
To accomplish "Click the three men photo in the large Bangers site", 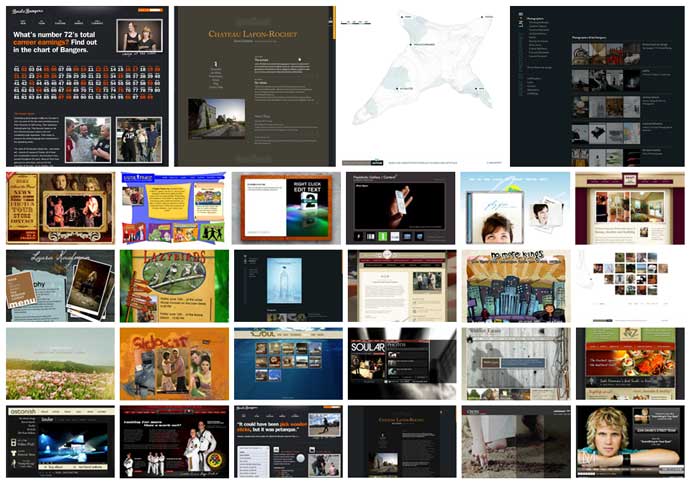I will pos(88,140).
